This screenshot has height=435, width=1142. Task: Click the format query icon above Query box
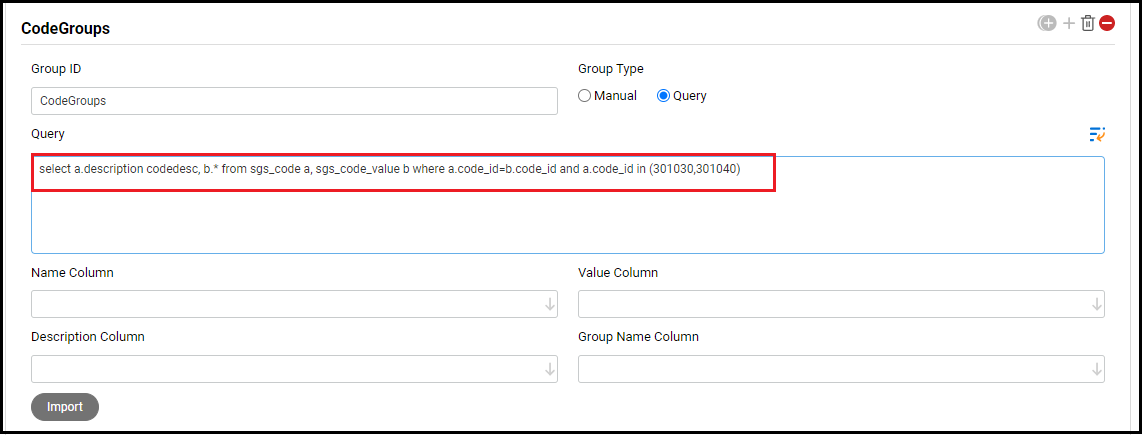[x=1097, y=135]
